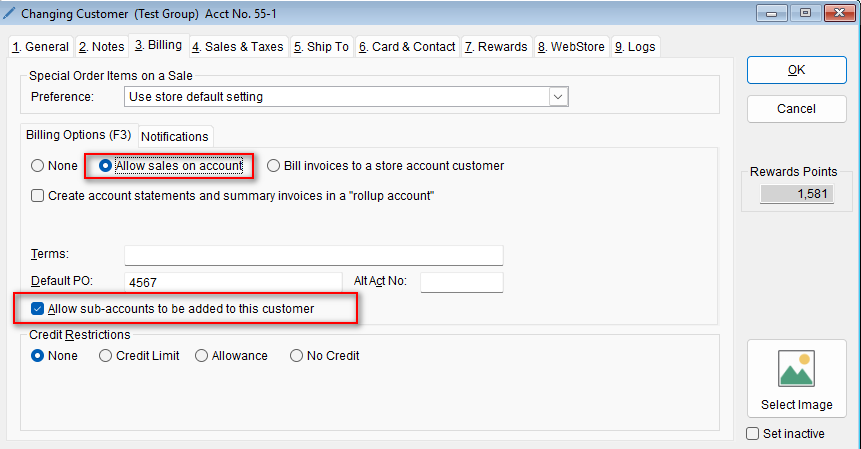861x449 pixels.
Task: Choose the No Credit option
Action: 296,356
